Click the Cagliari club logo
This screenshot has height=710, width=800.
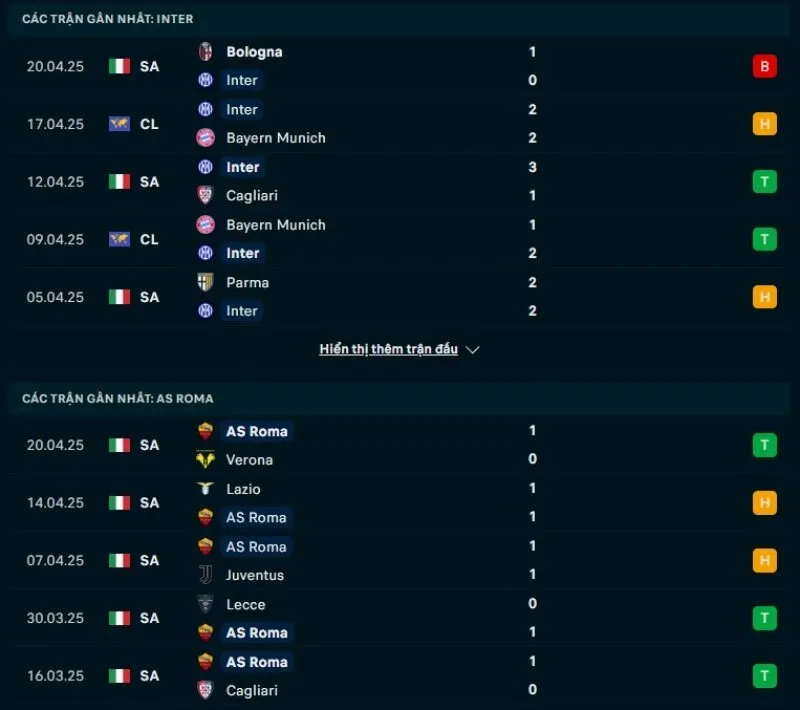pos(207,196)
